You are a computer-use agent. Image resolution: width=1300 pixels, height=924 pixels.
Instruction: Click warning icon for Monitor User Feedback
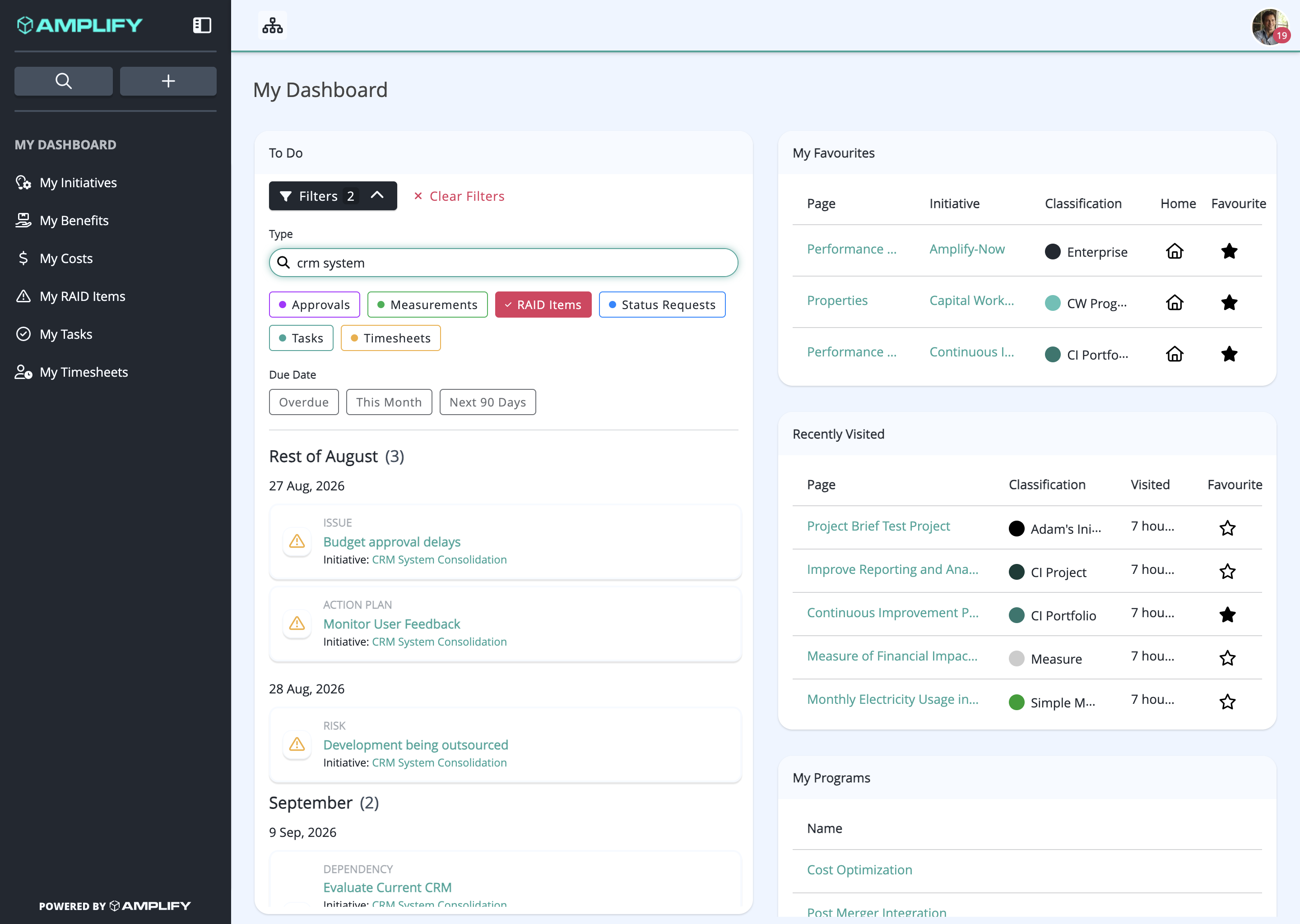tap(297, 623)
